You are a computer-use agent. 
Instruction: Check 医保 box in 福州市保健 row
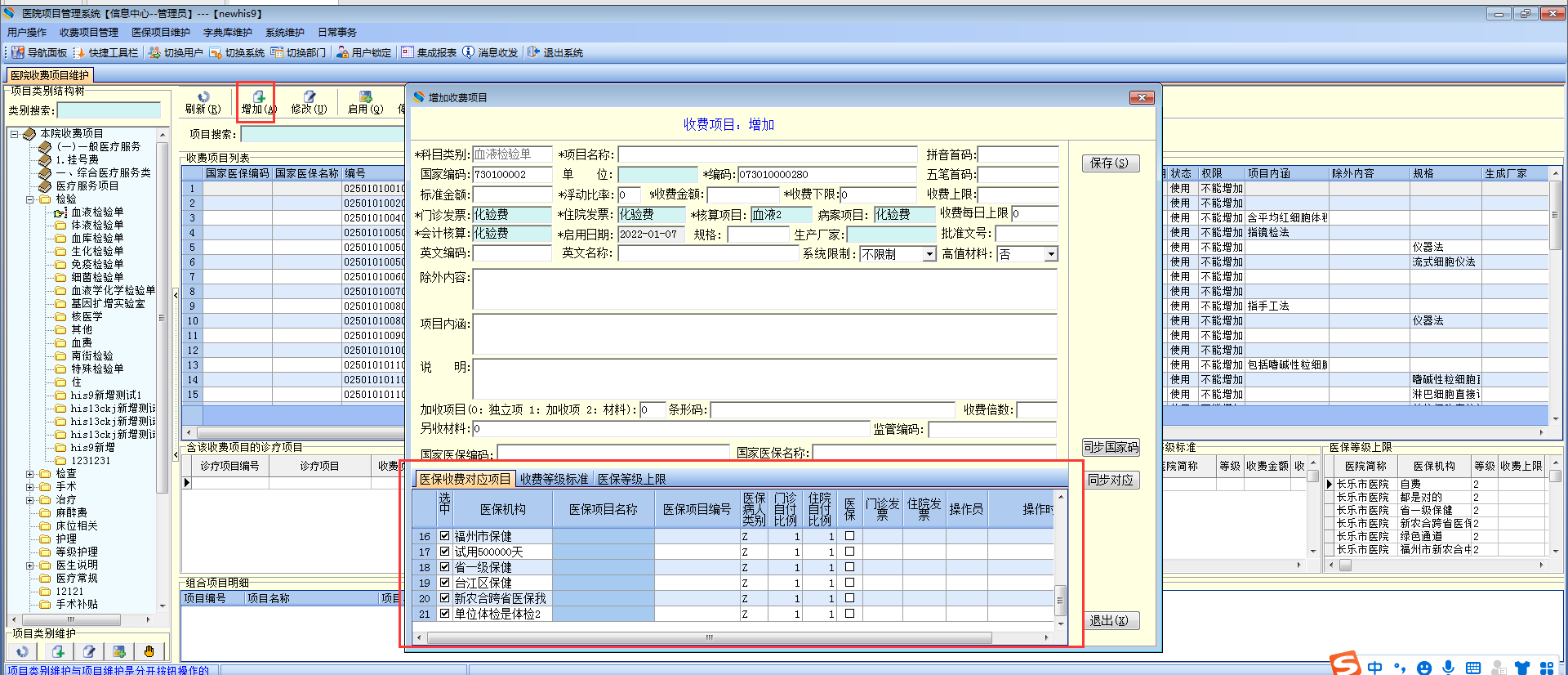[x=849, y=536]
